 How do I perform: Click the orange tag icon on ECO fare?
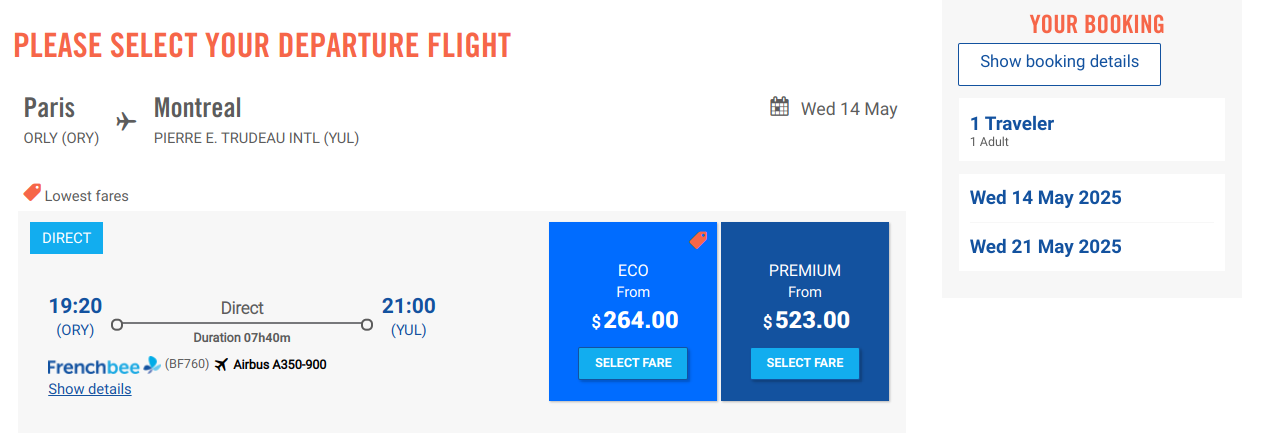pyautogui.click(x=698, y=240)
